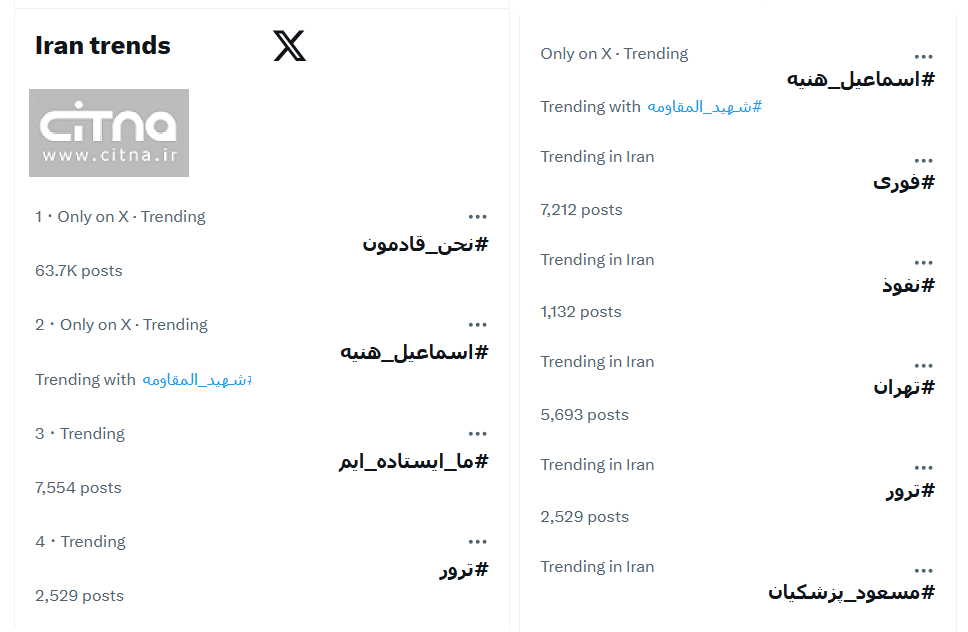
Task: Click the Iran trends heading
Action: pyautogui.click(x=103, y=44)
